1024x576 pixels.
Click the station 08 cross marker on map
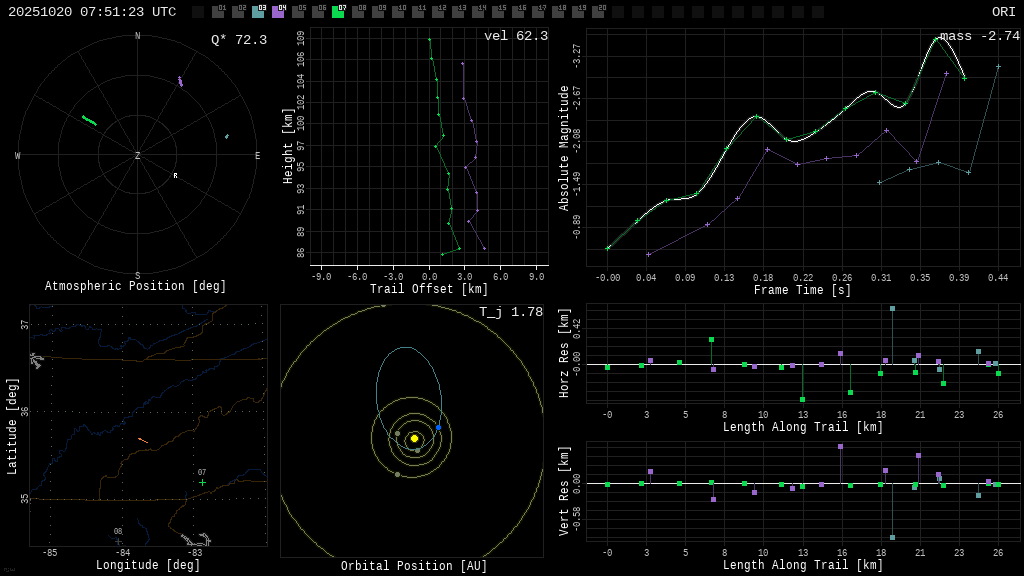(118, 541)
